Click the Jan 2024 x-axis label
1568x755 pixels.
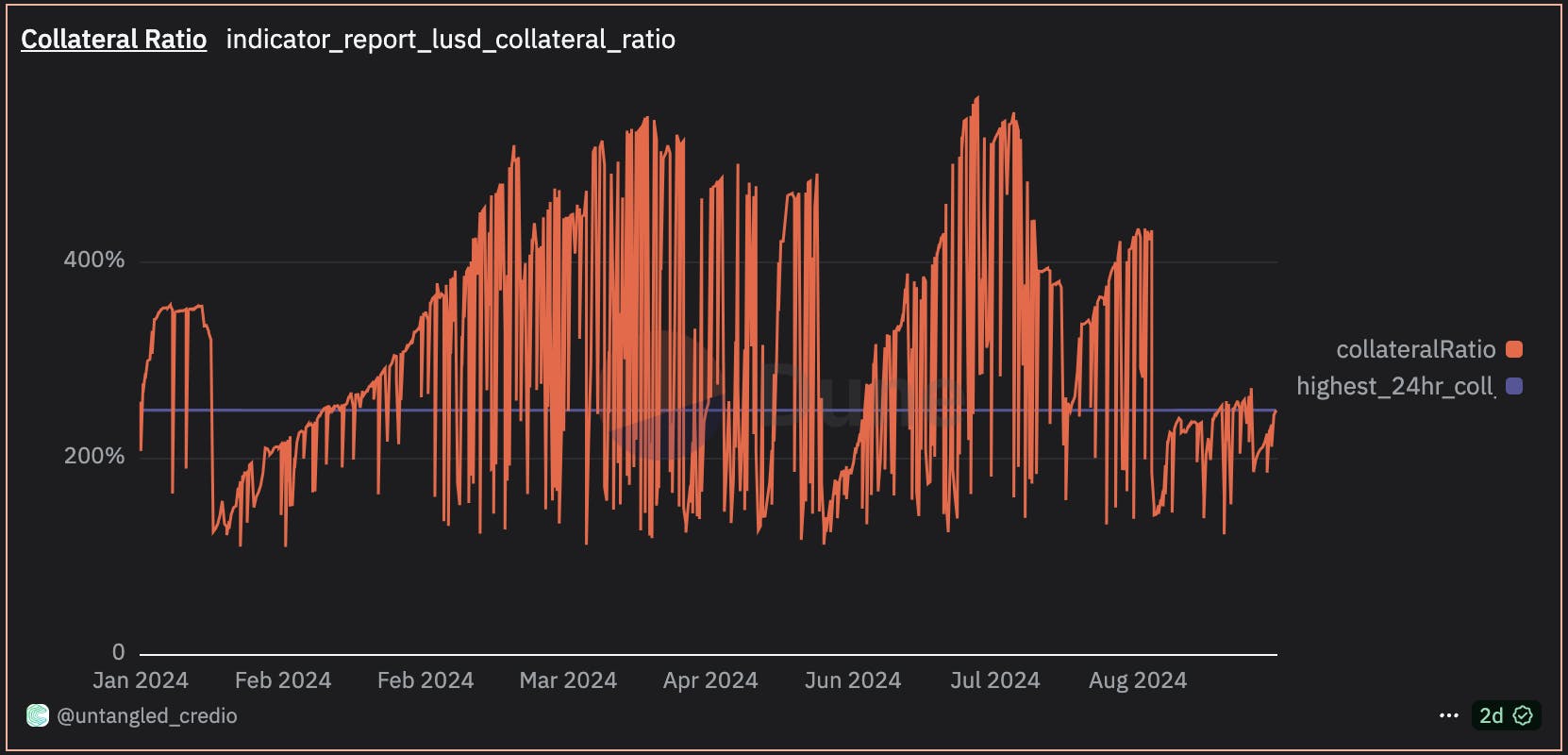141,680
